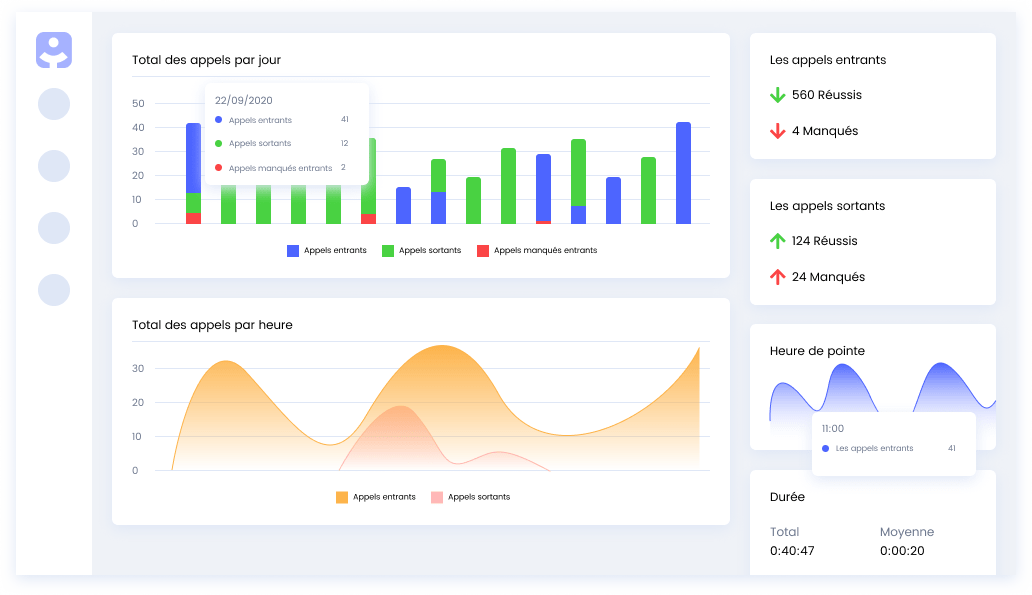Screen dimensions: 1032x595
Task: Select the tallest blue bar at far right
Action: 684,173
